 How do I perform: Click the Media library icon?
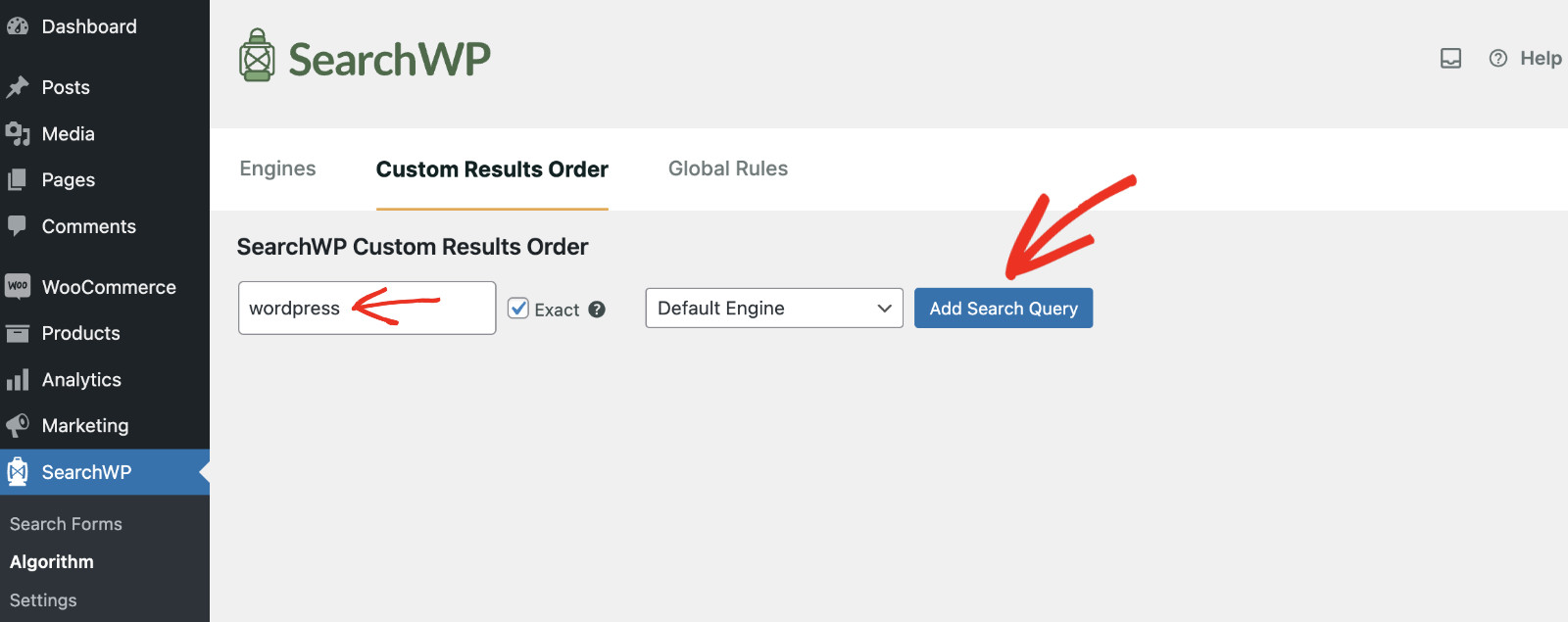[x=18, y=133]
